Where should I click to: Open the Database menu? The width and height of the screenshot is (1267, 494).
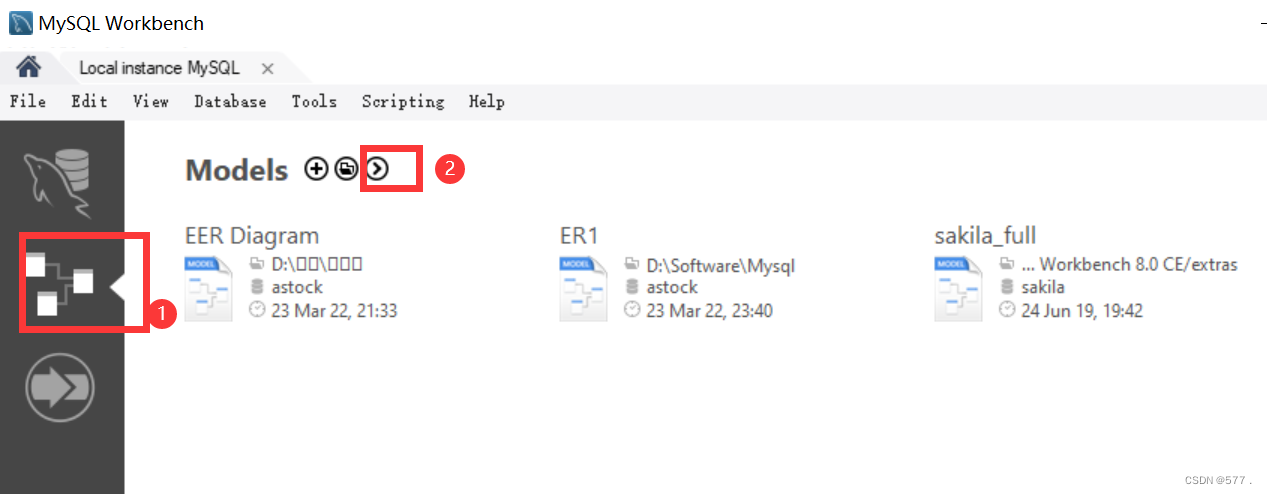(x=230, y=101)
